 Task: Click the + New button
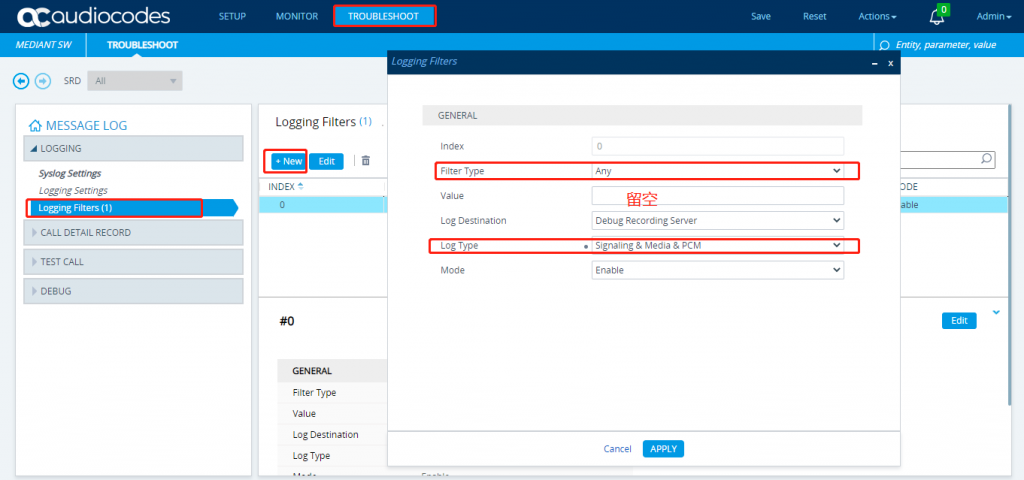coord(288,161)
